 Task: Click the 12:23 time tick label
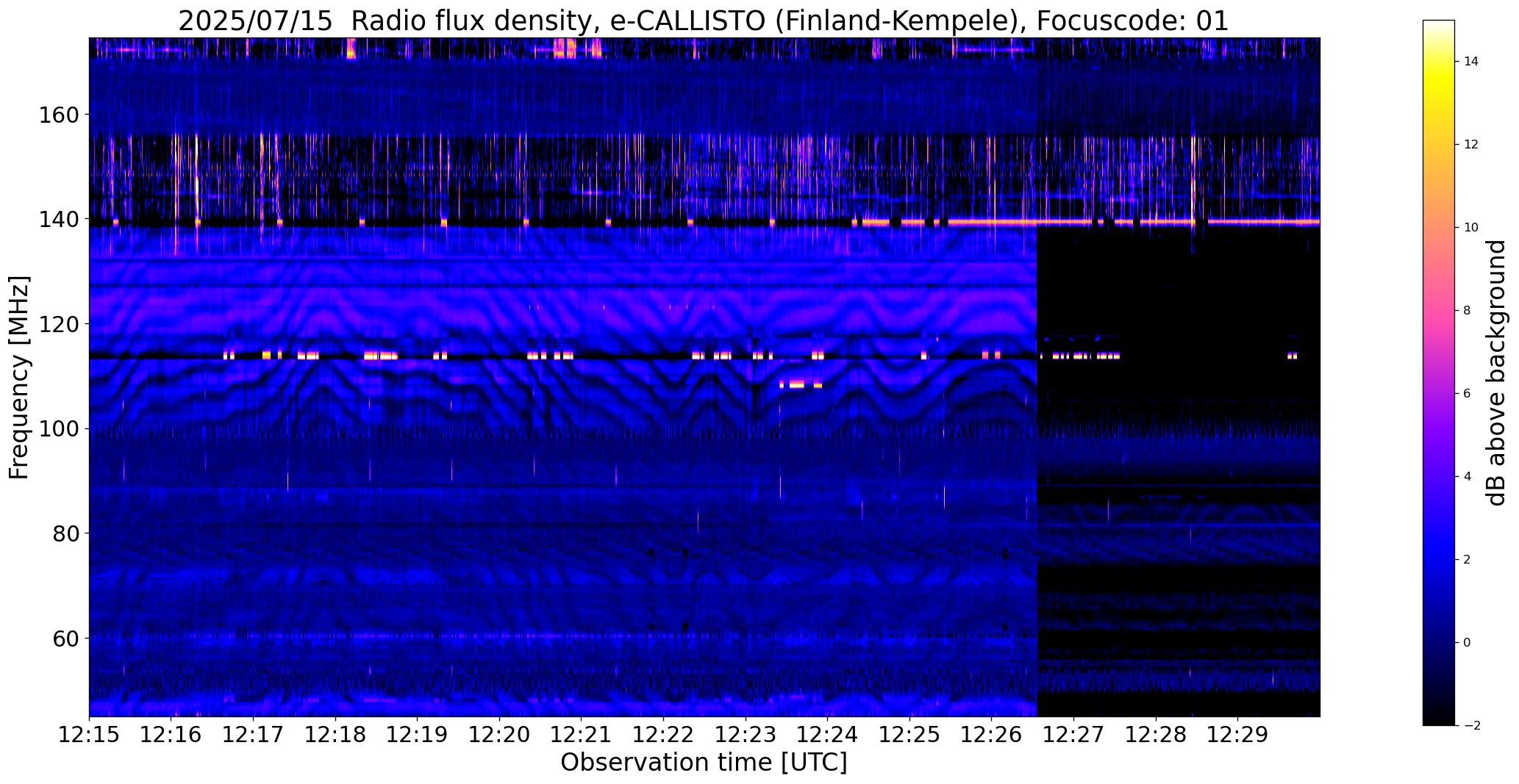click(x=746, y=735)
